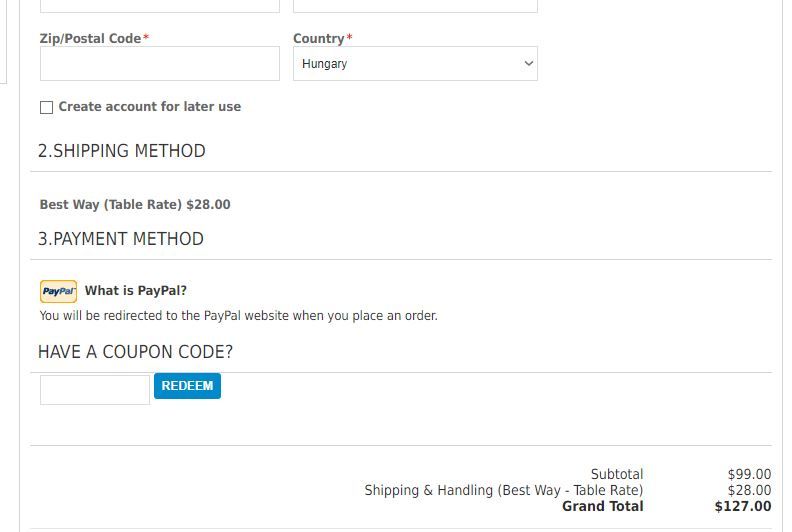This screenshot has height=532, width=792.
Task: Click inside the coupon code text box
Action: 95,390
